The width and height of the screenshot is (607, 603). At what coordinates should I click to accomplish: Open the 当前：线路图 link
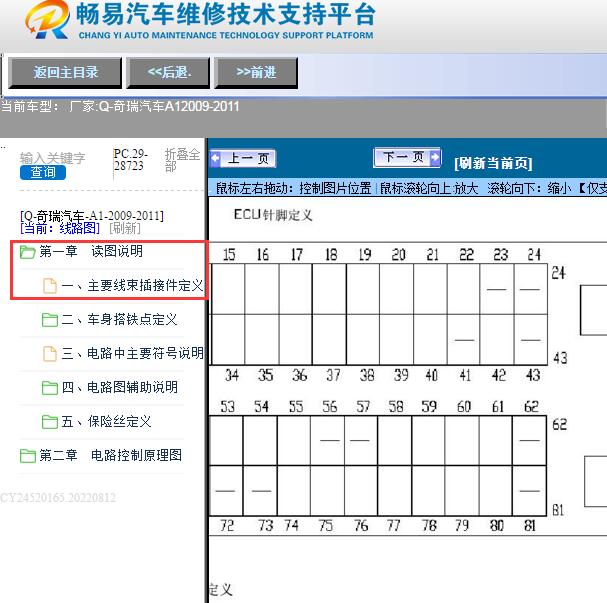(x=60, y=228)
